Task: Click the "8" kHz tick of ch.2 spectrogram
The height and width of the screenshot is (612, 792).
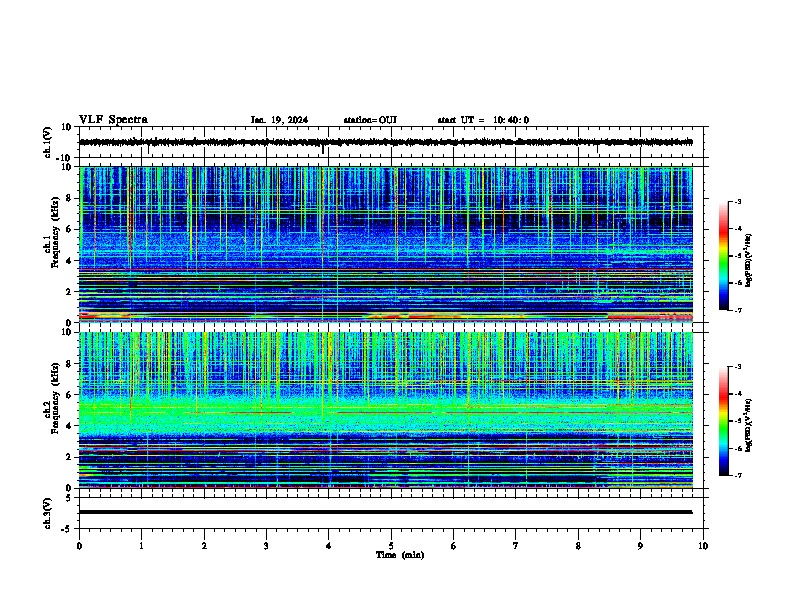Action: (70, 364)
